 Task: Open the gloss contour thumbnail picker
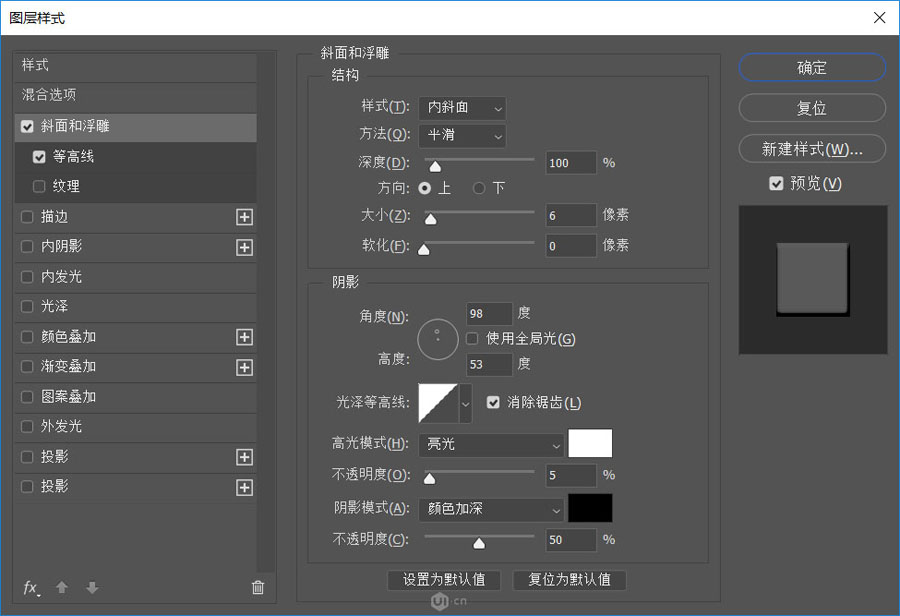click(436, 402)
